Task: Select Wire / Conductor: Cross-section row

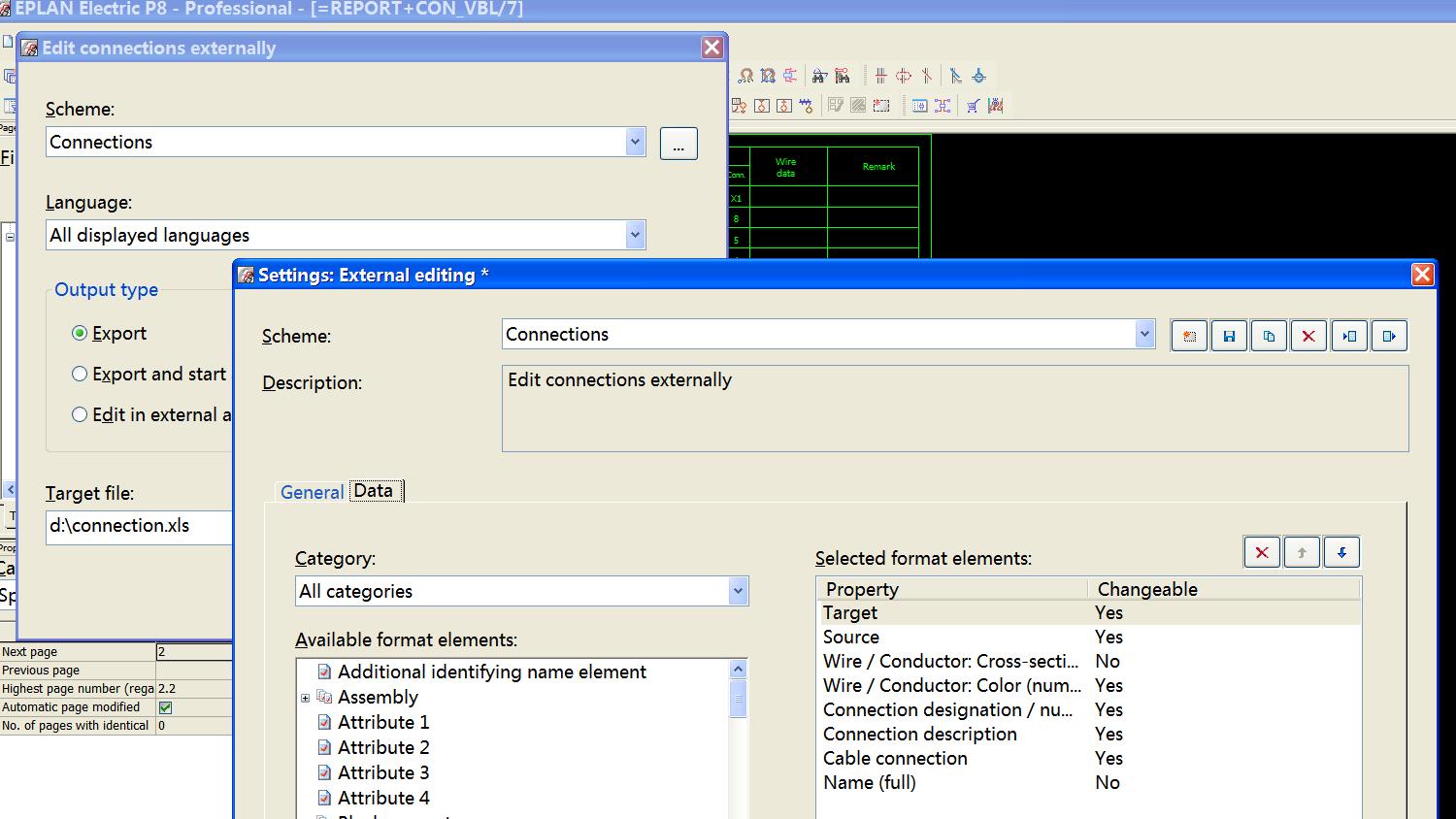Action: click(1088, 662)
